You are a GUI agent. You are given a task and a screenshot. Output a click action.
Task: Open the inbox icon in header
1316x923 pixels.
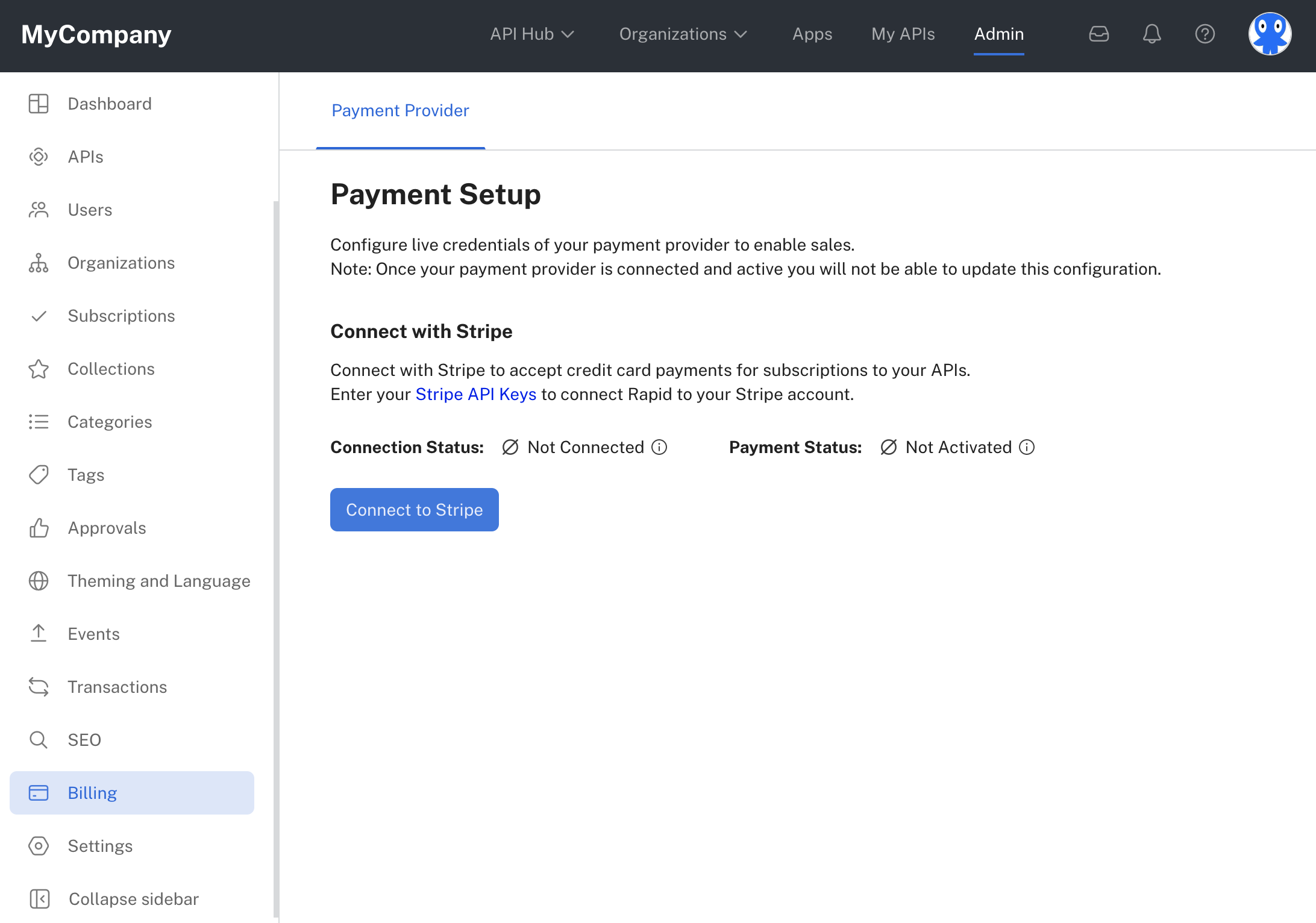[x=1098, y=34]
